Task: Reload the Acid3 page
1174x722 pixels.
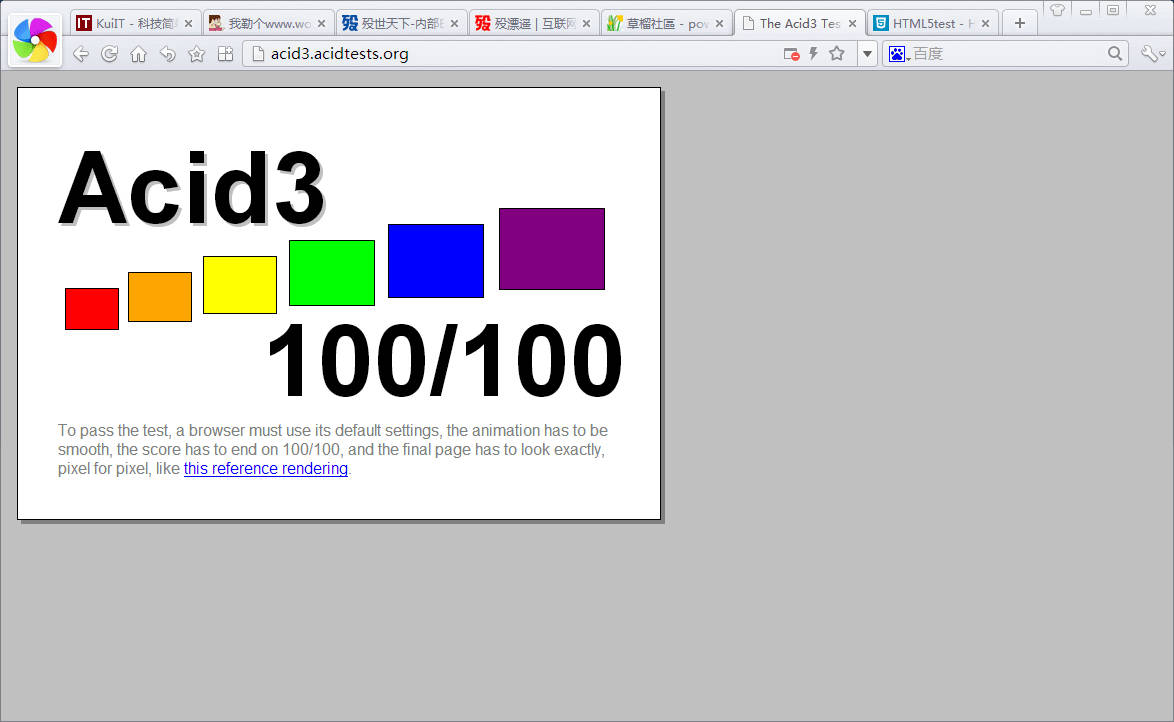Action: click(x=109, y=54)
